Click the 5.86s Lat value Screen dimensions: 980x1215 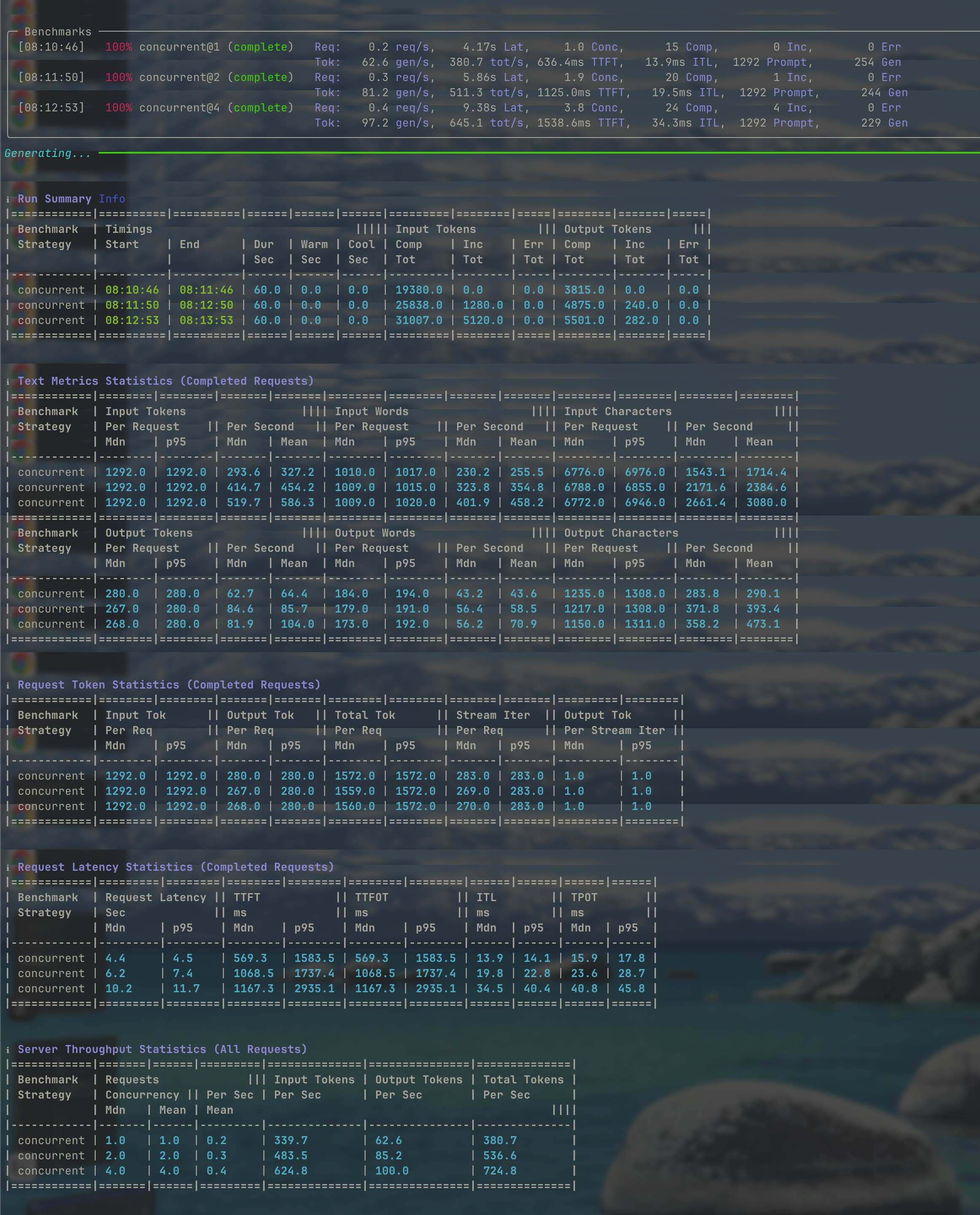tap(496, 77)
